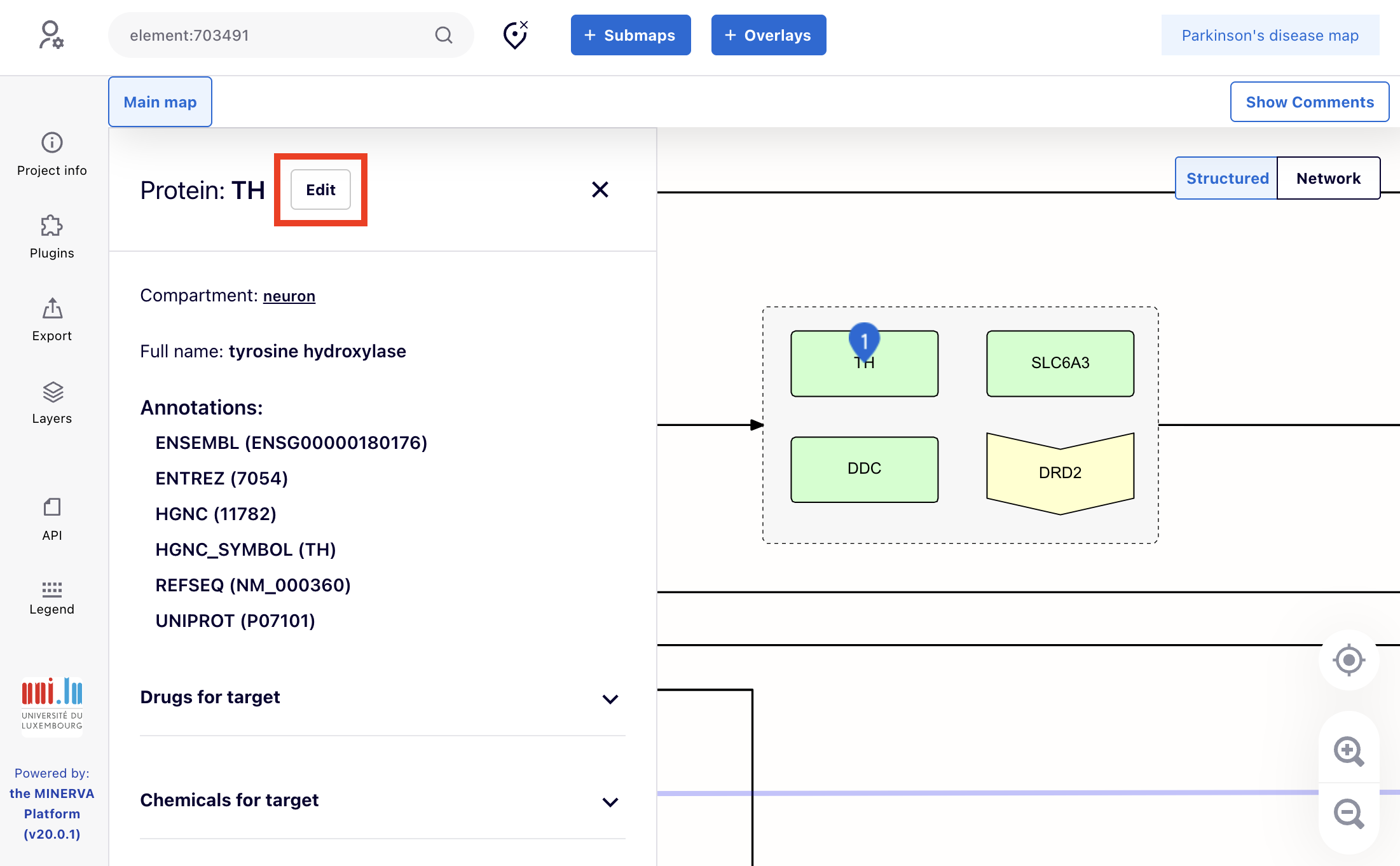Open the Submaps dropdown
The image size is (1400, 866).
tap(630, 35)
